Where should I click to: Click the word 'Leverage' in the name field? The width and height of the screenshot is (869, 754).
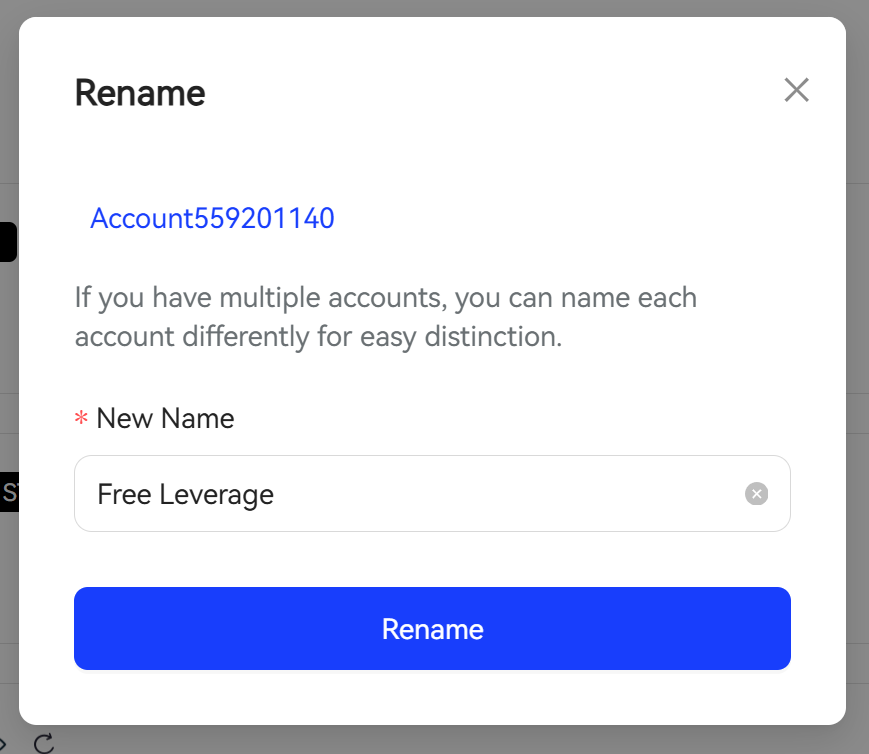[217, 495]
